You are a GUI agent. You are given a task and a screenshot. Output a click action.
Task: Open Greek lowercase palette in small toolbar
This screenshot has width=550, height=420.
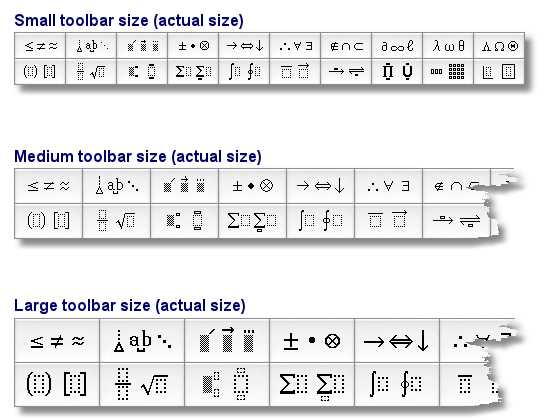tap(448, 46)
